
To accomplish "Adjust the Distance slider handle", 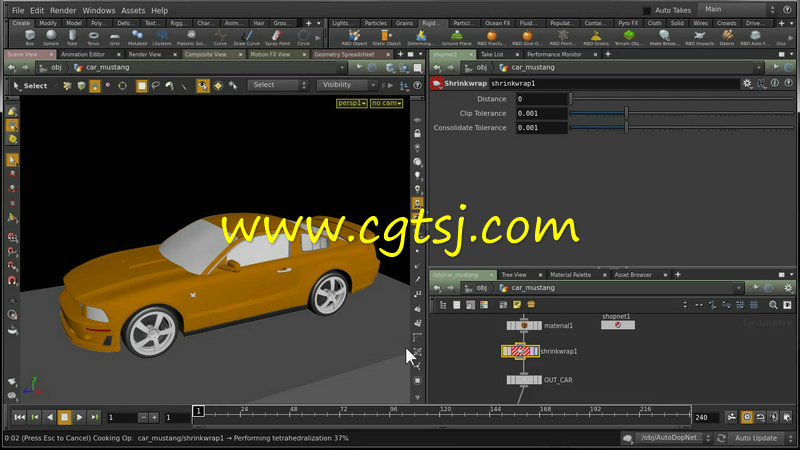I will [571, 99].
